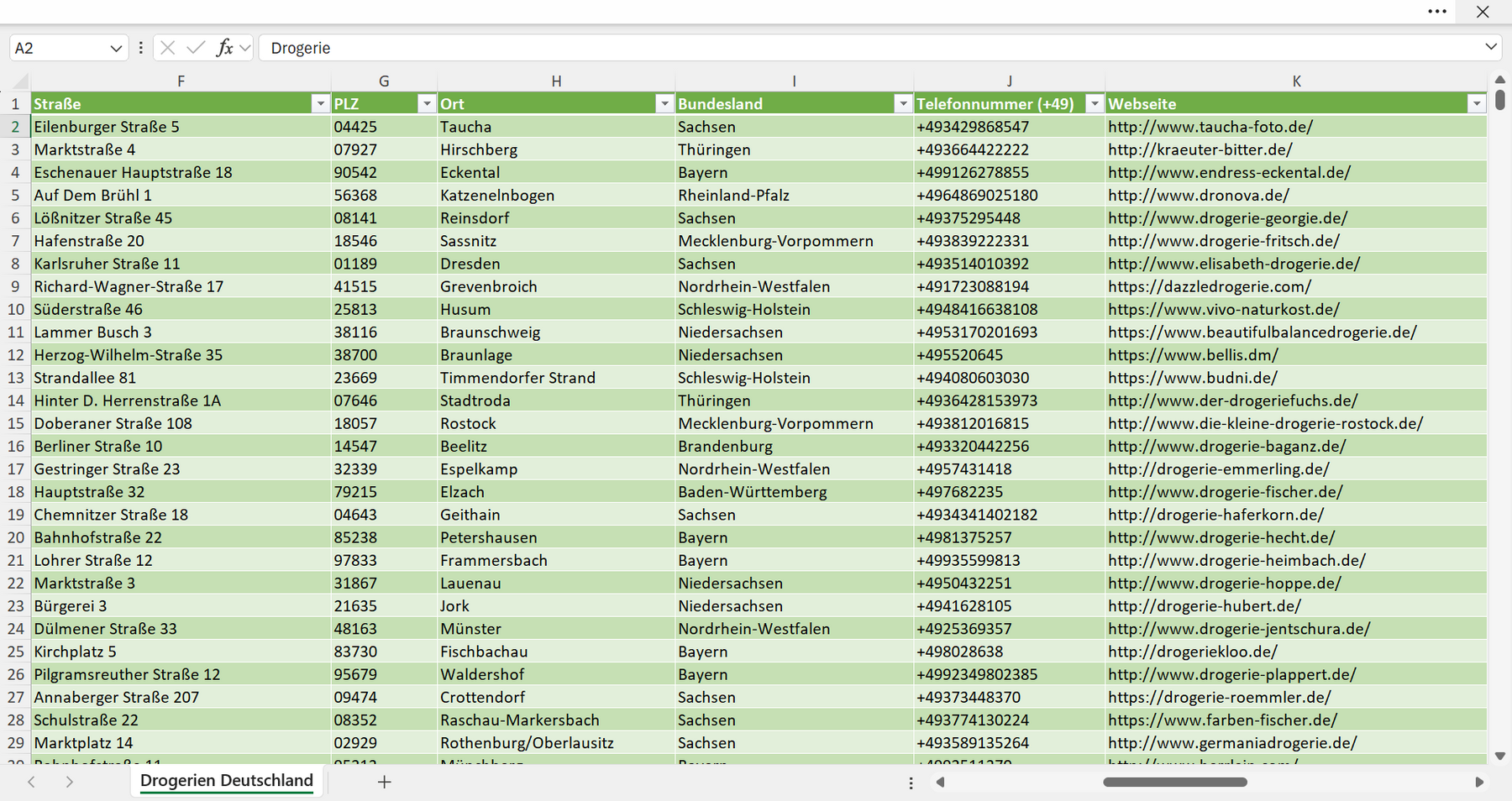Open the three-dots more options menu
Viewport: 1512px width, 801px height.
coord(1437,12)
